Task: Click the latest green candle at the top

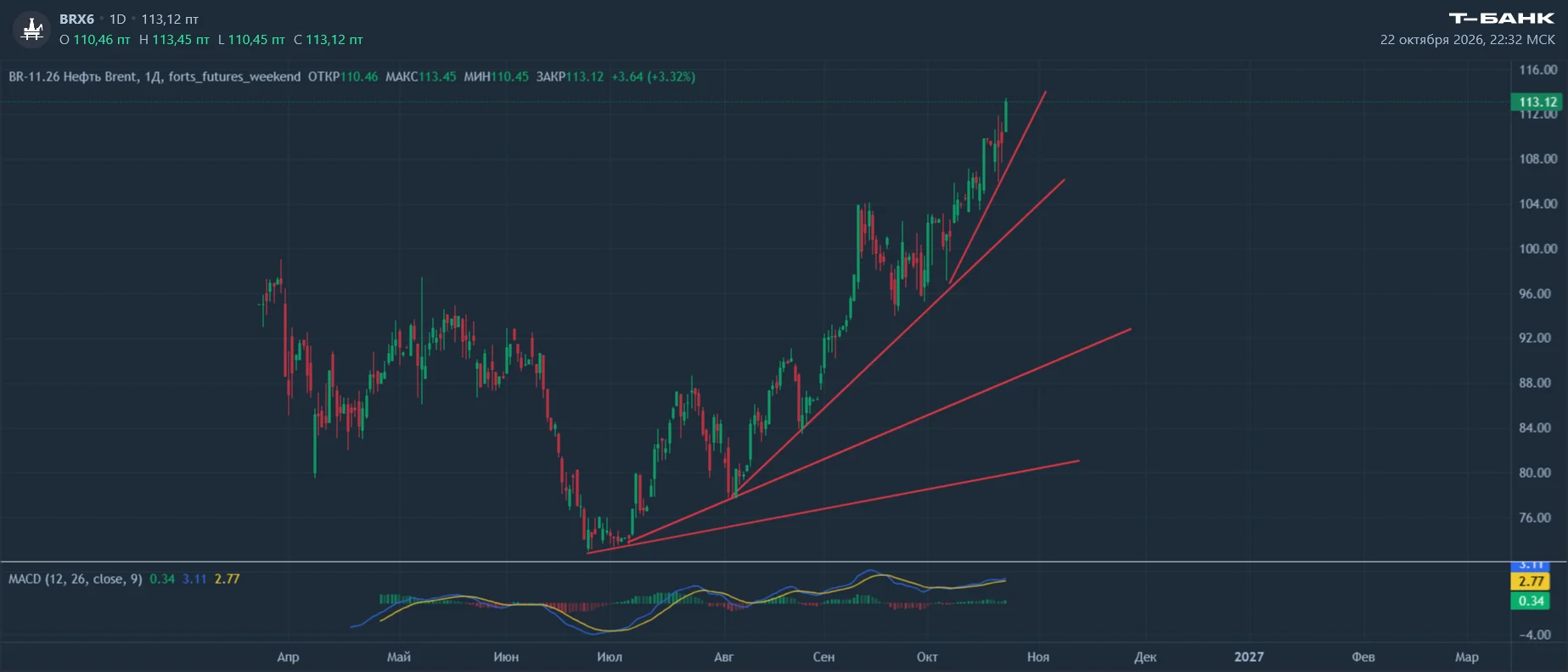Action: (x=1006, y=115)
